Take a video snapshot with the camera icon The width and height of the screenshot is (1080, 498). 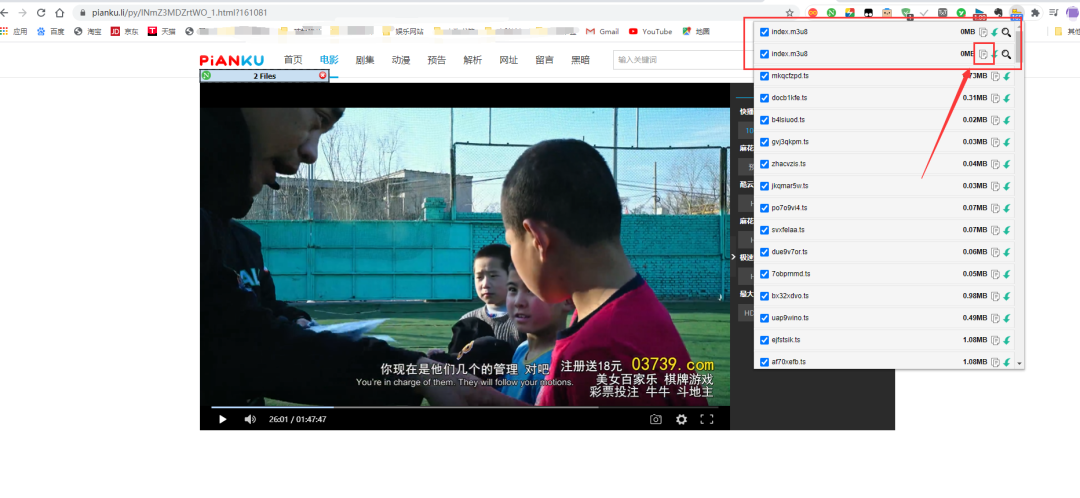tap(655, 419)
